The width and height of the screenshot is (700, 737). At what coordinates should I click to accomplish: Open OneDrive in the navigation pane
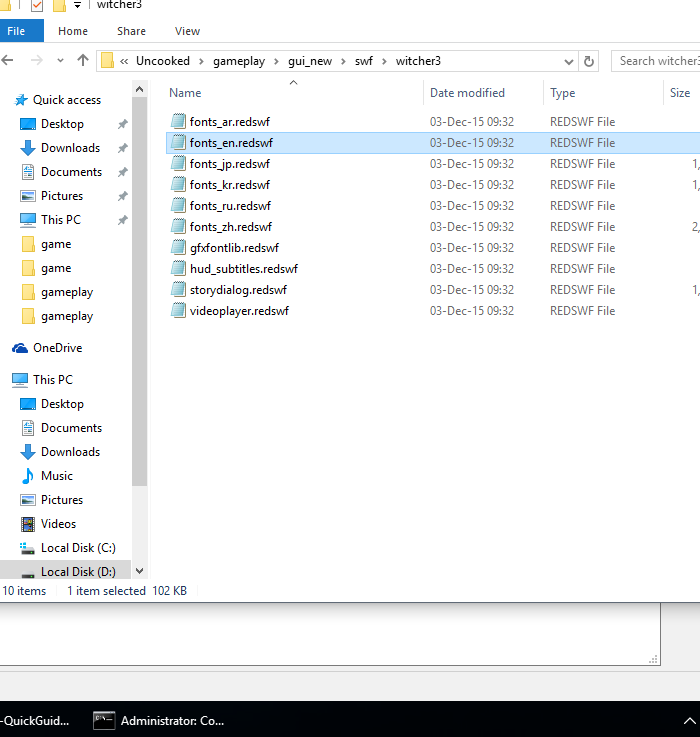[57, 348]
